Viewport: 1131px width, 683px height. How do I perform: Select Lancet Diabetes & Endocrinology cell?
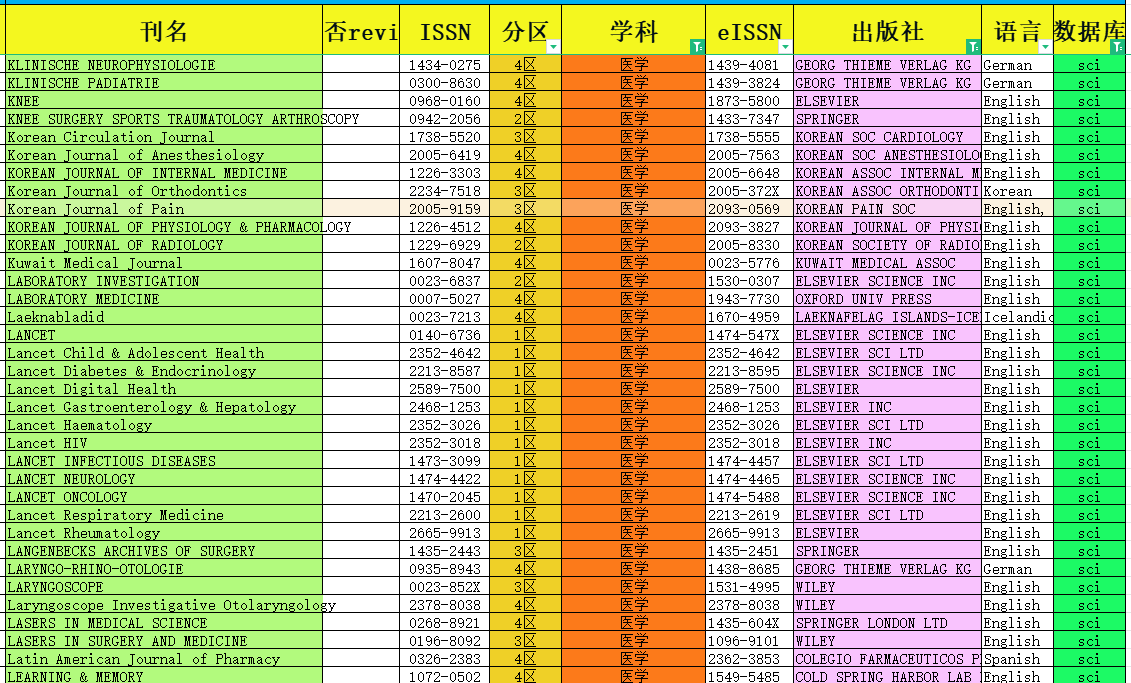pyautogui.click(x=164, y=371)
